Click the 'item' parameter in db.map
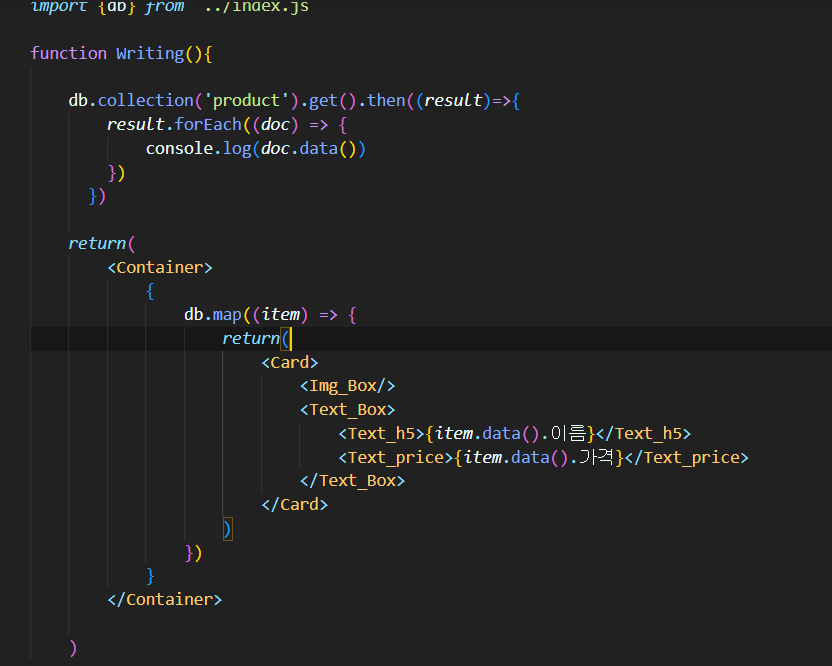 coord(281,315)
